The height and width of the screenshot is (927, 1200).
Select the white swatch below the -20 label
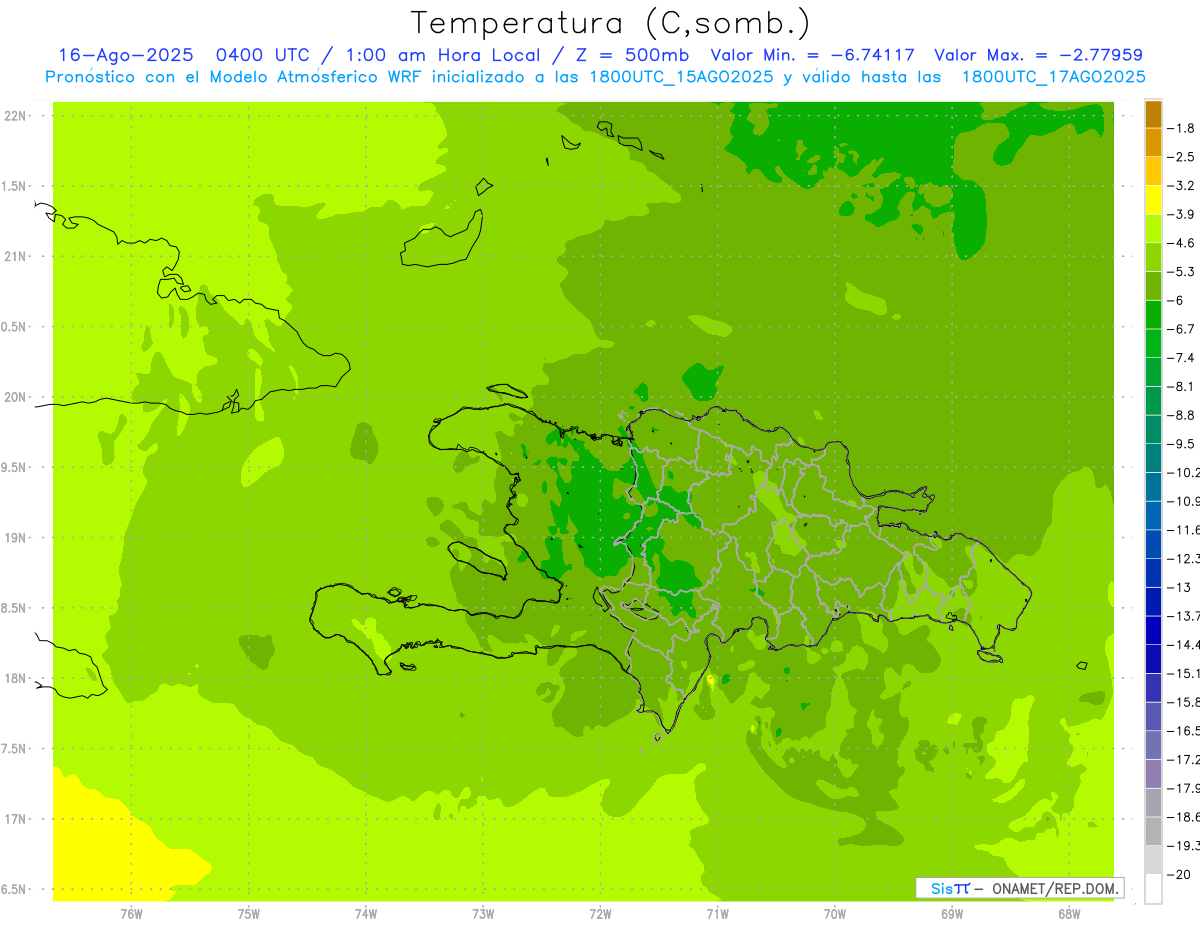coord(1153,888)
